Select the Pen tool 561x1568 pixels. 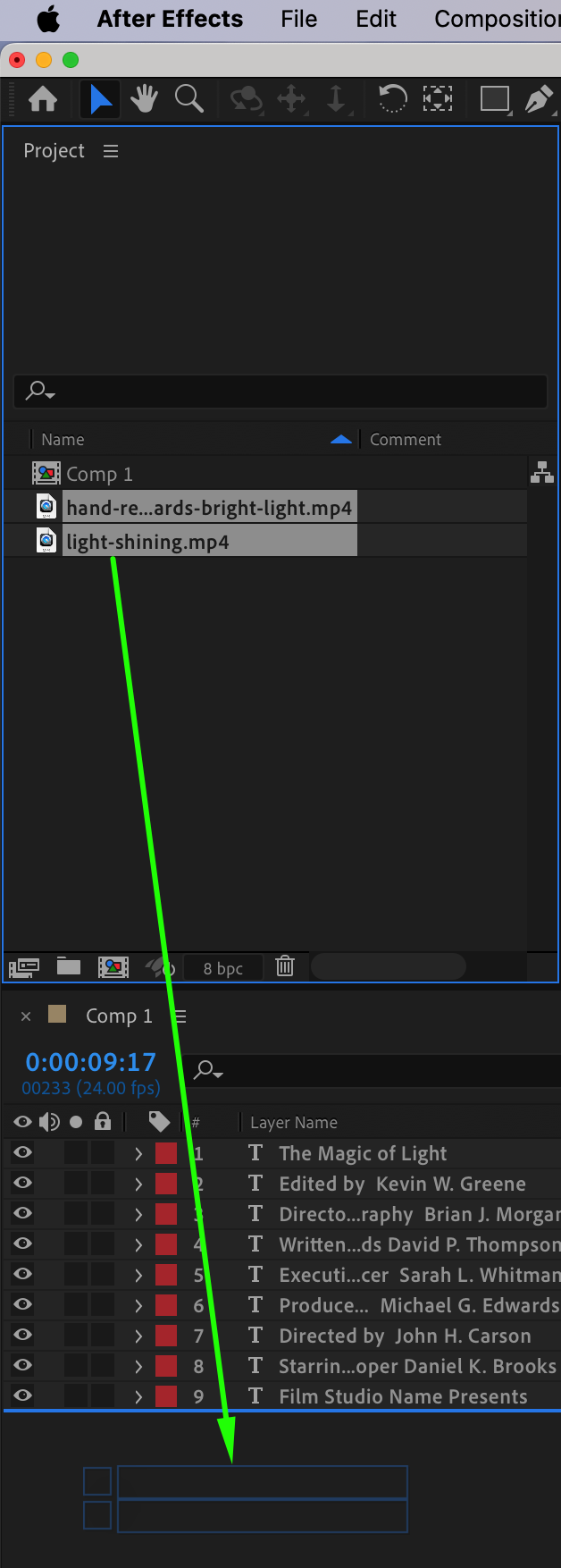pyautogui.click(x=538, y=99)
